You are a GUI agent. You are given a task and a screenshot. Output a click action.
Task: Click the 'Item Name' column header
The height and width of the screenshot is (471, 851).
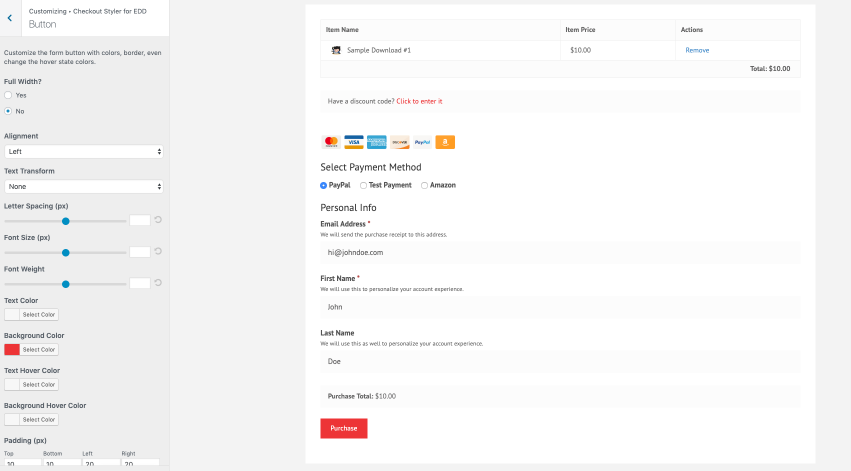click(342, 30)
